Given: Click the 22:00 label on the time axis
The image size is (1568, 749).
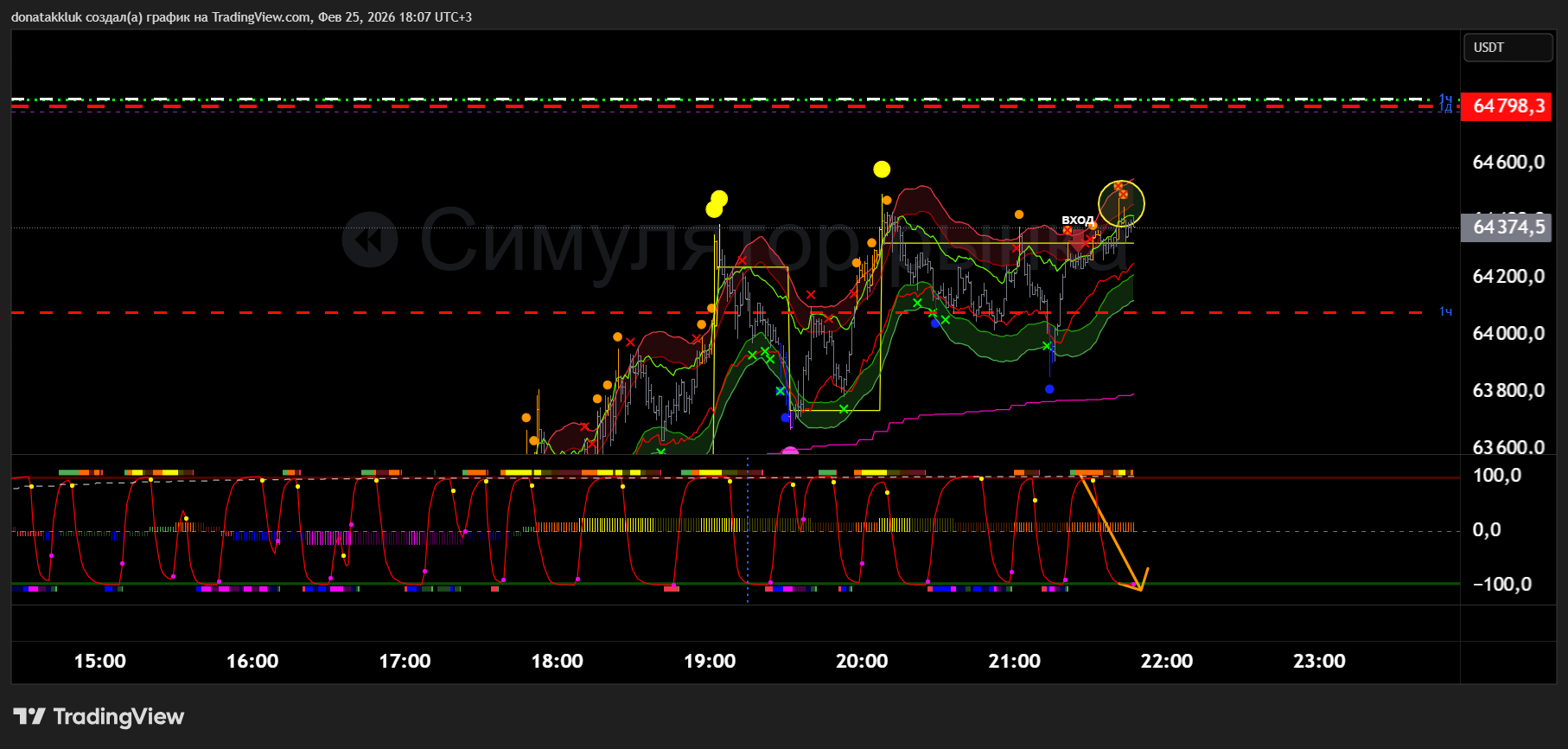Looking at the screenshot, I should (1166, 662).
